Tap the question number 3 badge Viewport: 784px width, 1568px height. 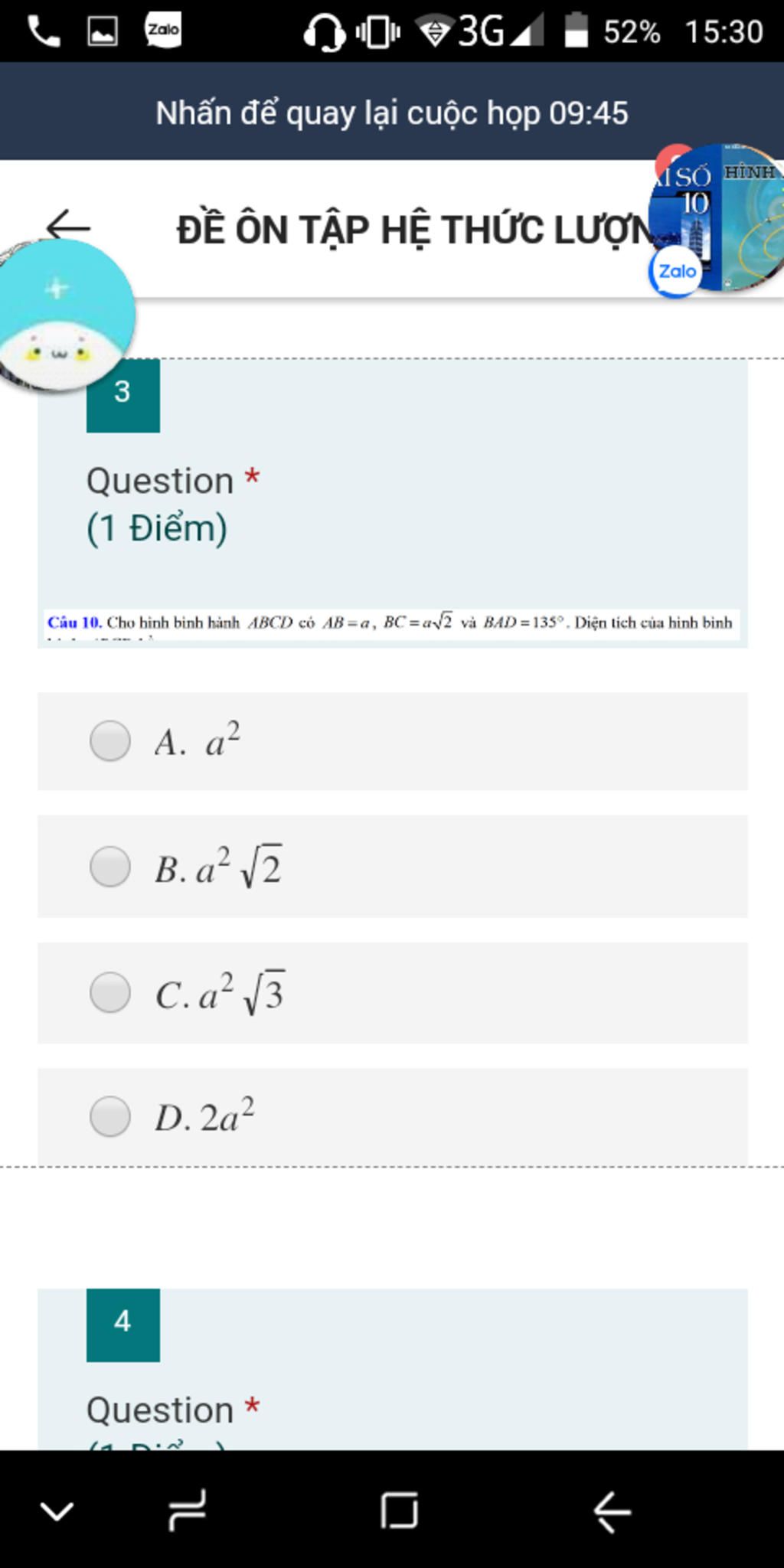pyautogui.click(x=122, y=393)
